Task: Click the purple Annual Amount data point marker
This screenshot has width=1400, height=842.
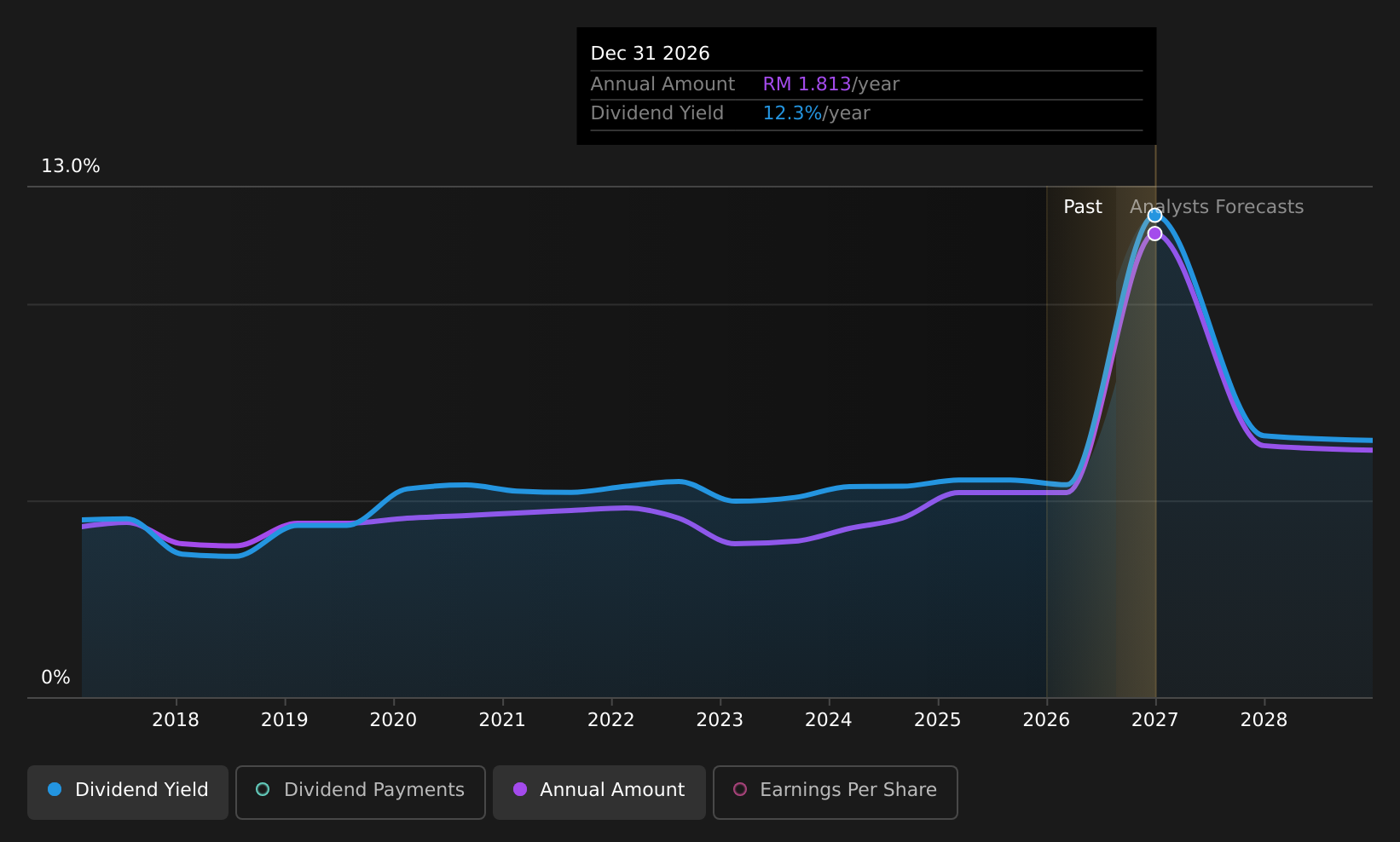Action: tap(1154, 234)
